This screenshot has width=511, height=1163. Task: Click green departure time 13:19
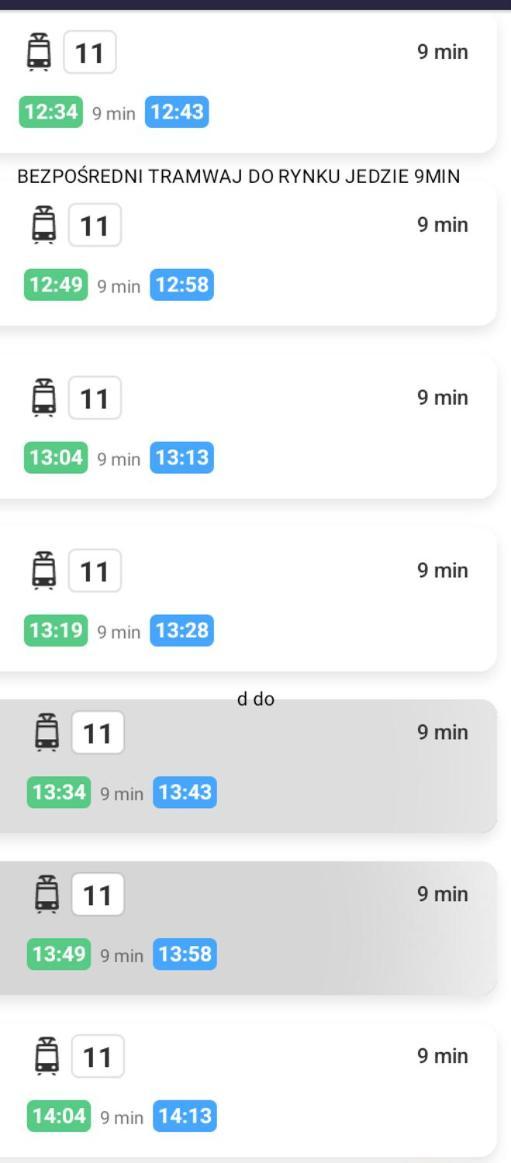56,631
